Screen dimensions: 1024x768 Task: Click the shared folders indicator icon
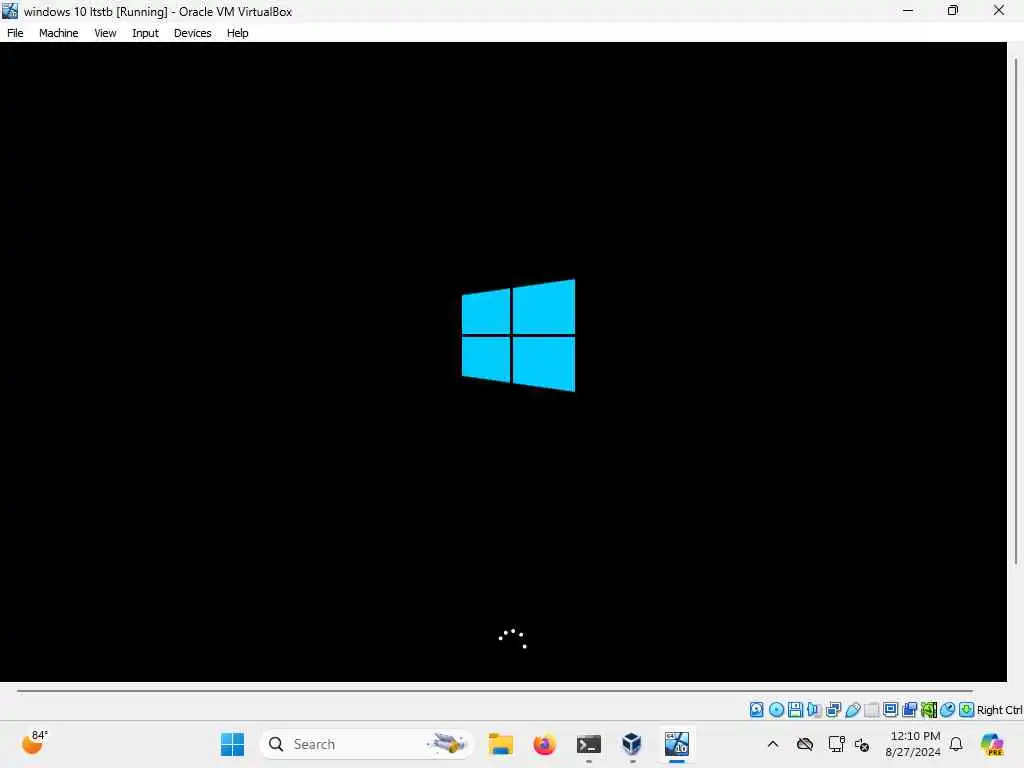[x=871, y=710]
